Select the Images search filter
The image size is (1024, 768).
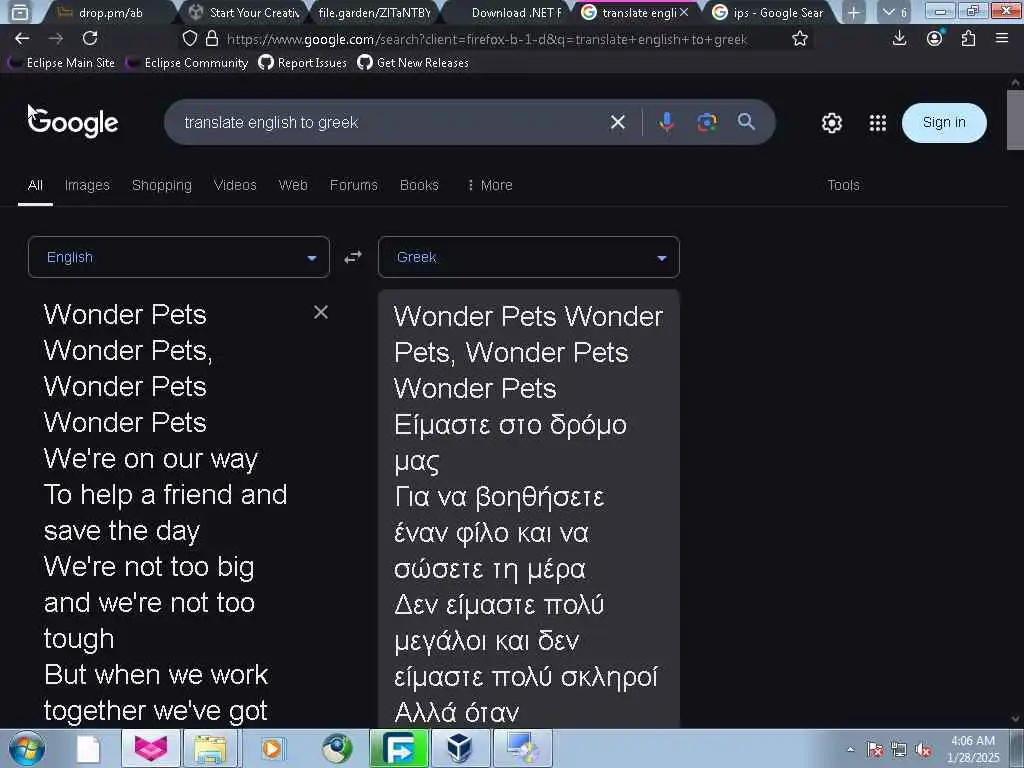pyautogui.click(x=87, y=185)
